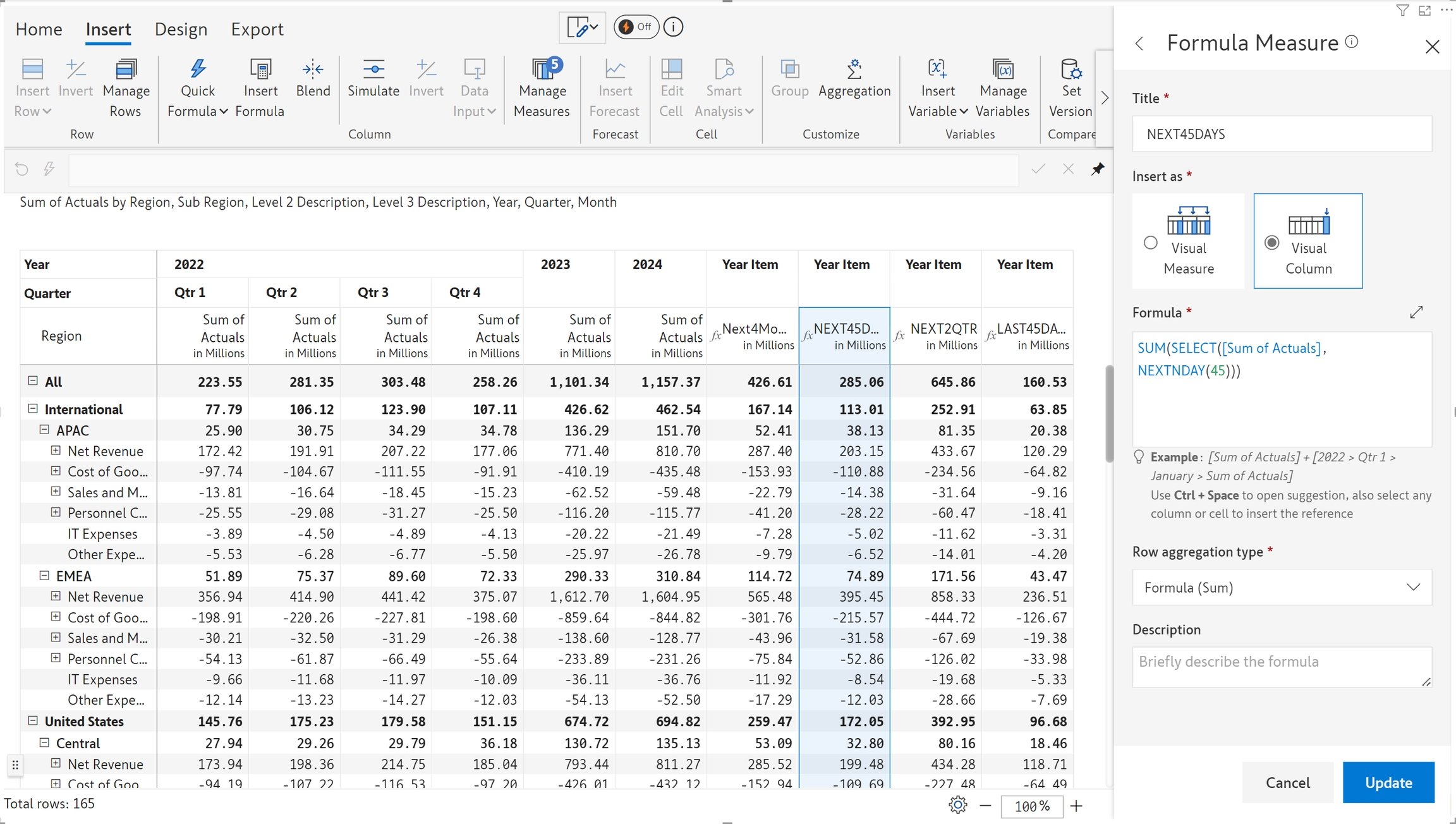Open Manage Variables
Screen dimensions: 1456x824
point(1002,70)
